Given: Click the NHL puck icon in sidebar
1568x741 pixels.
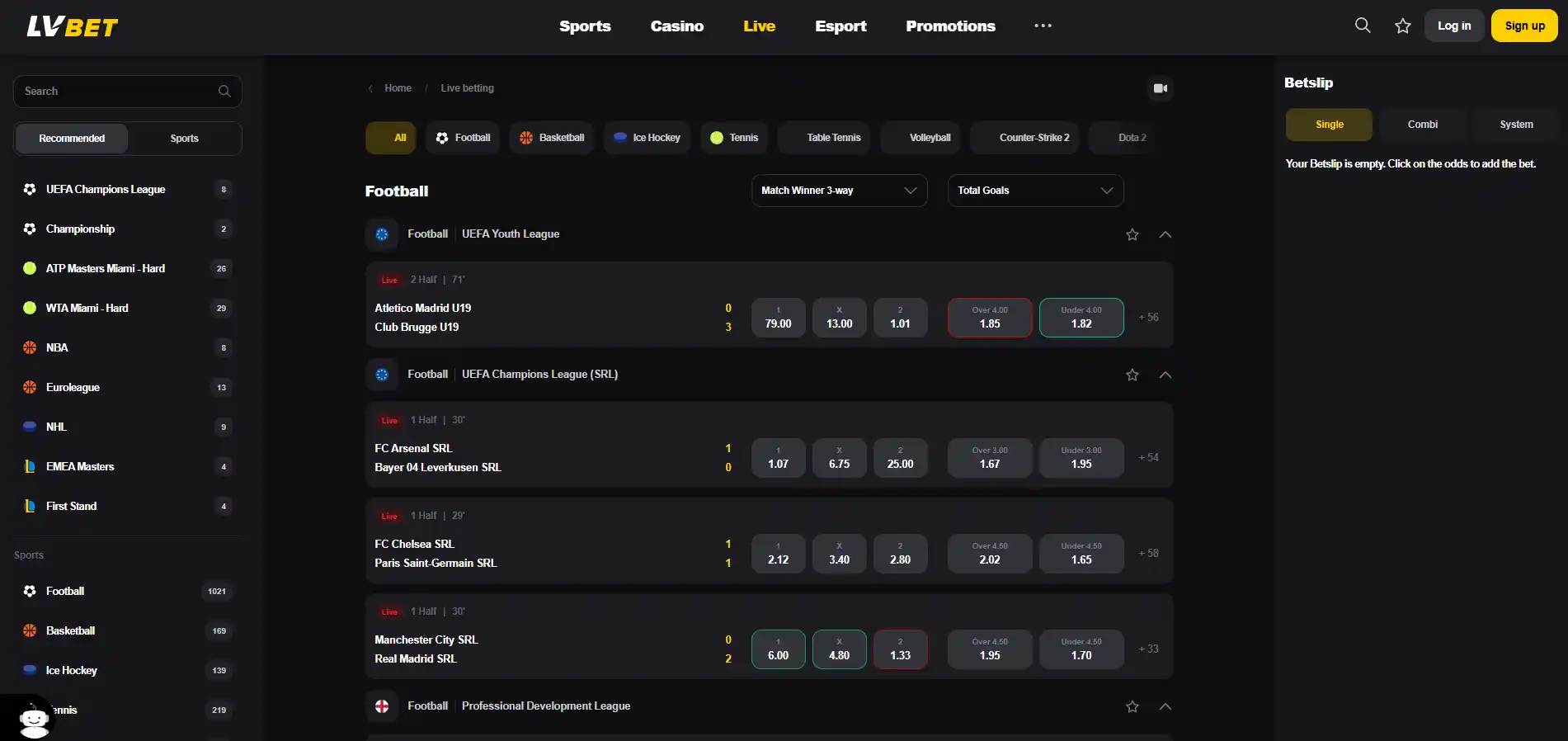Looking at the screenshot, I should coord(30,427).
